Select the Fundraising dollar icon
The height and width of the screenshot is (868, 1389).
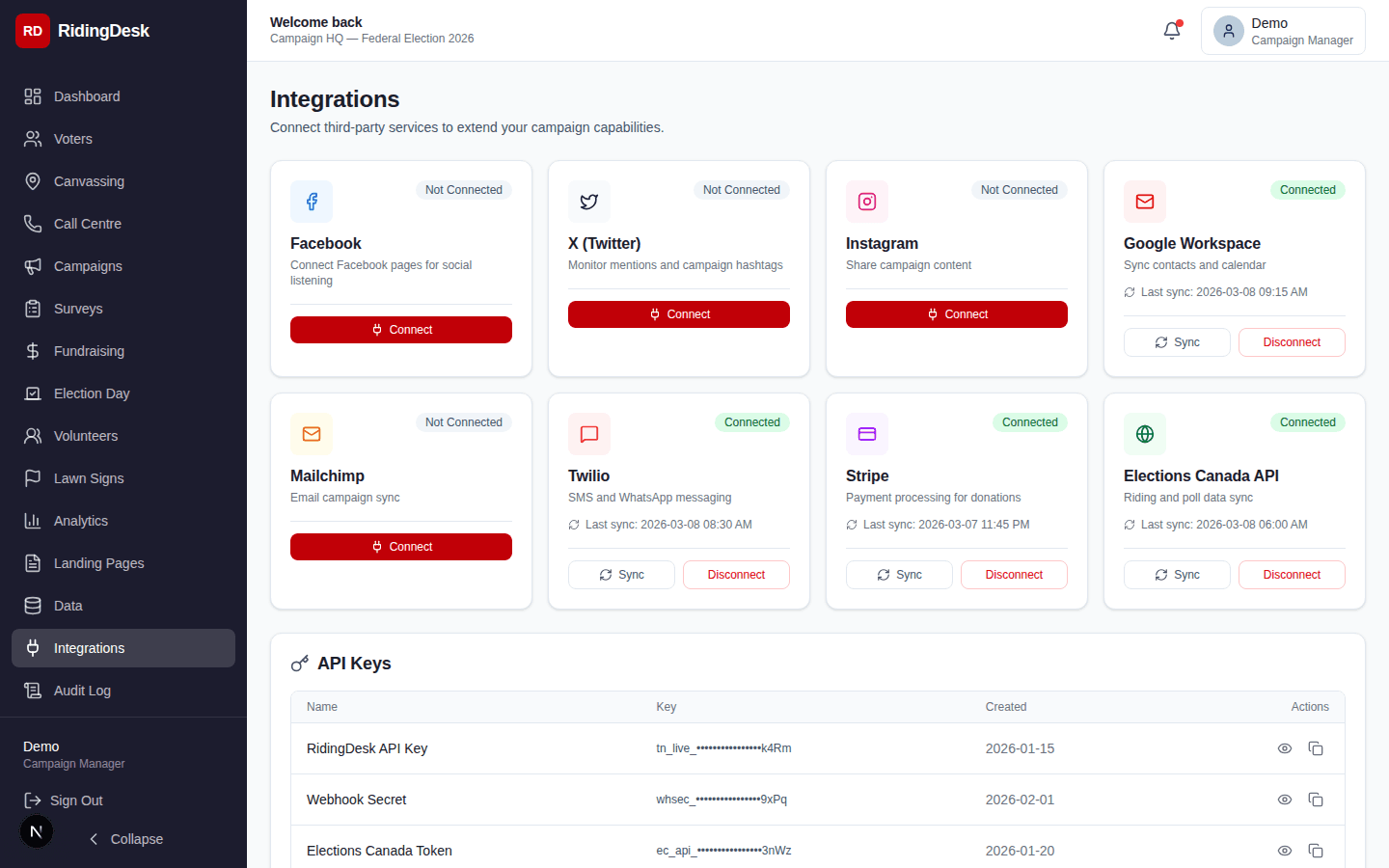[x=35, y=351]
